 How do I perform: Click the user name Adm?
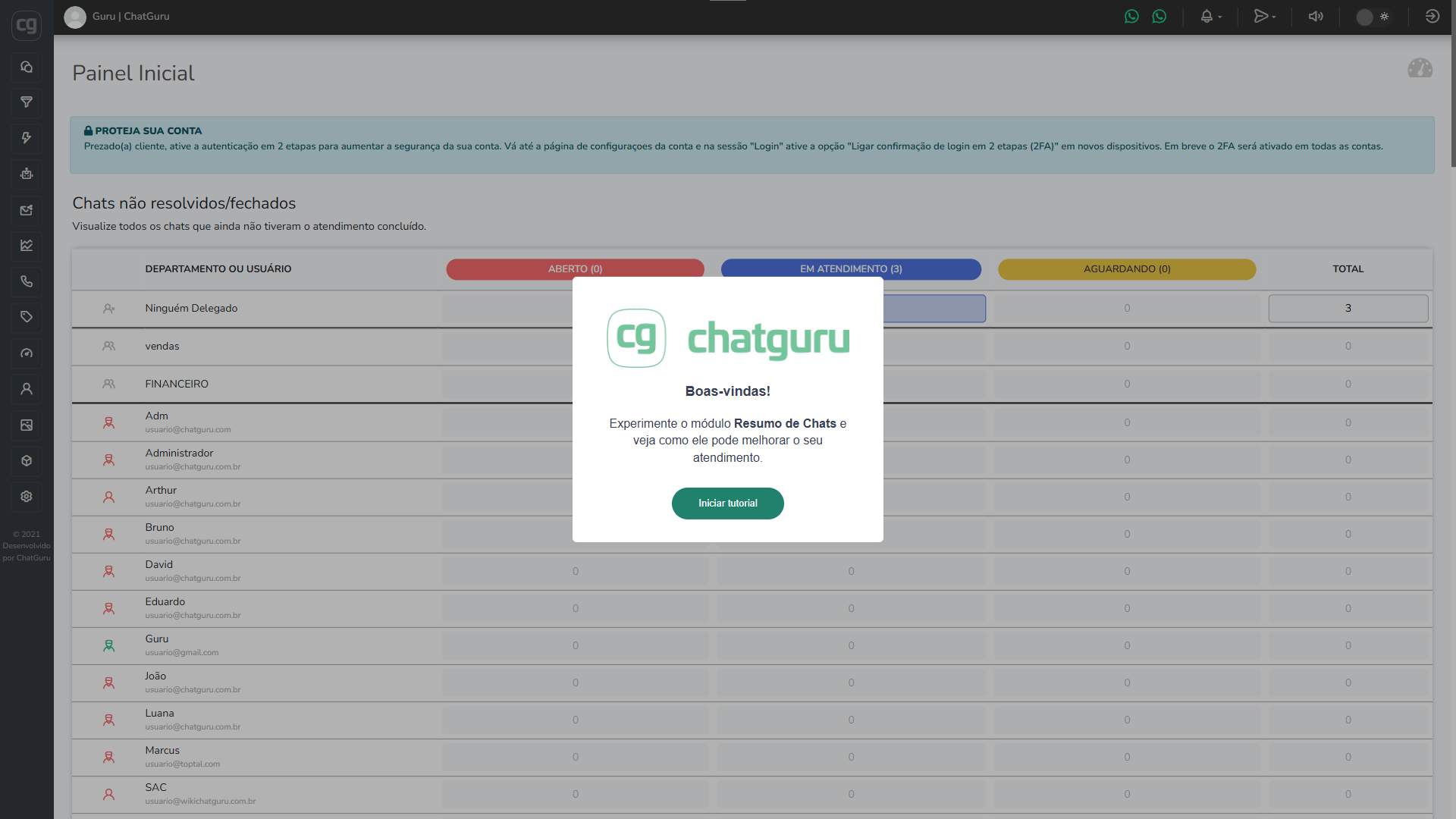tap(157, 416)
